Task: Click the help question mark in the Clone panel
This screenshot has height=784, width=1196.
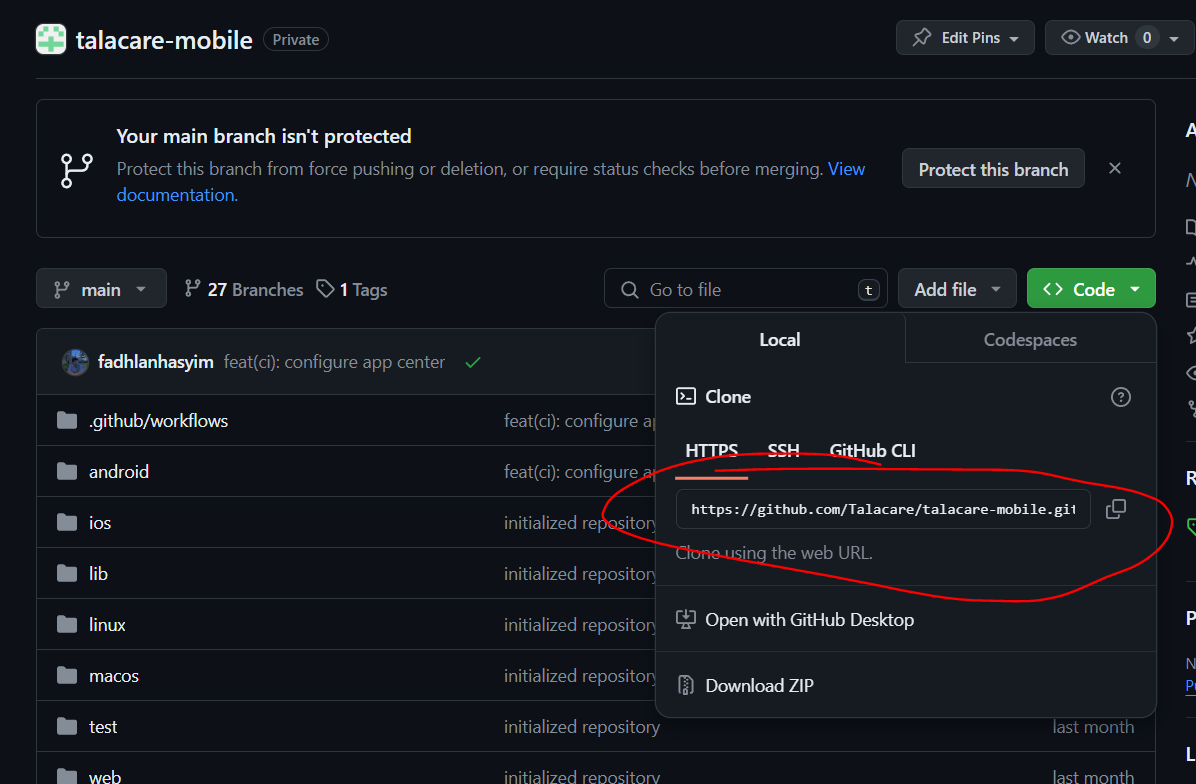Action: point(1120,397)
